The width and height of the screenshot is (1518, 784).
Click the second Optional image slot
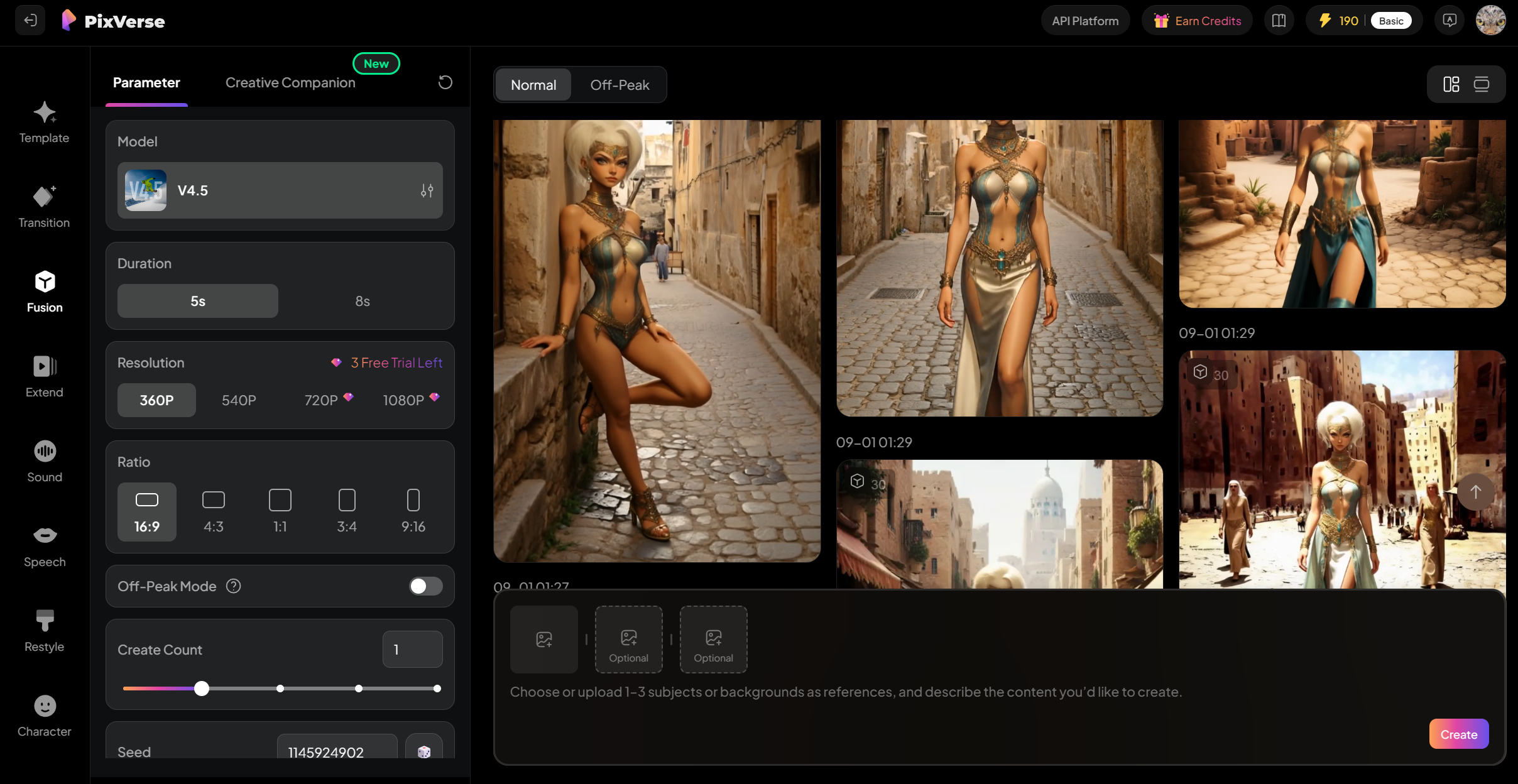(629, 640)
